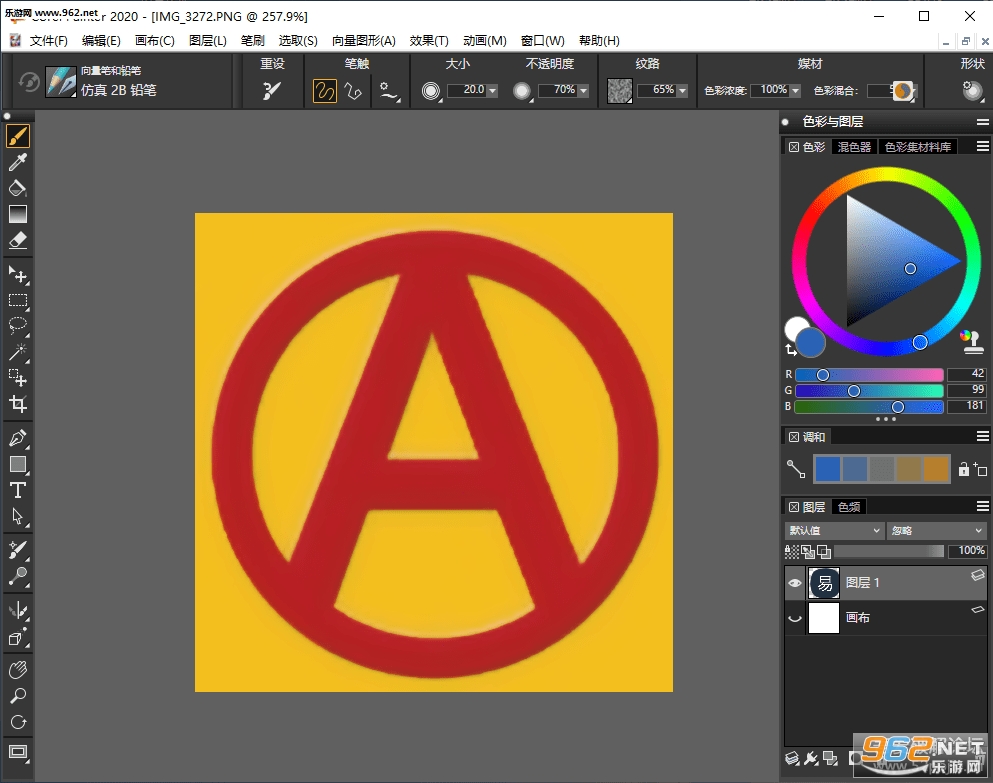Screen dimensions: 993x783
Task: Select the Cloner tool
Action: (x=18, y=550)
